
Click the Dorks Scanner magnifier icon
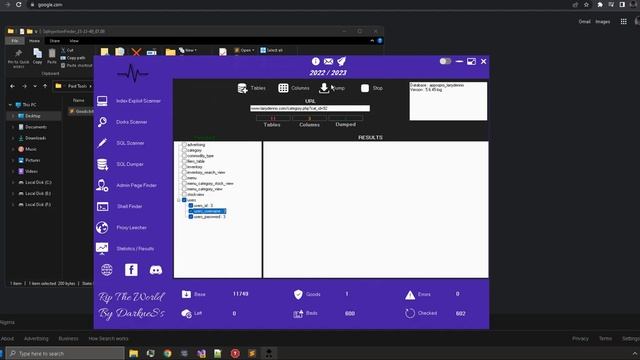click(102, 122)
